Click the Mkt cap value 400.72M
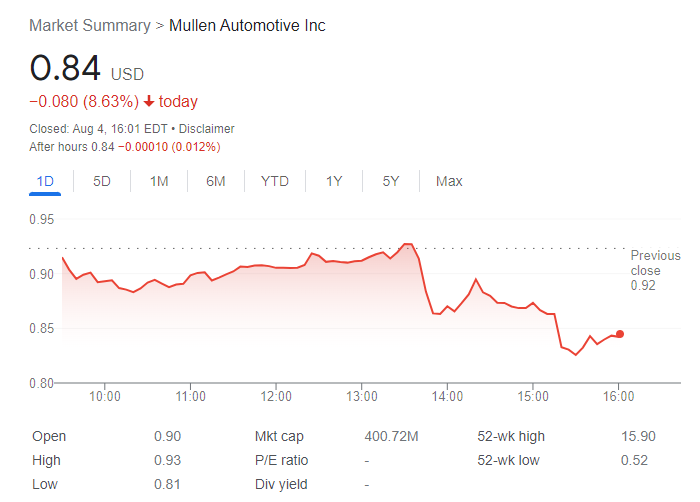Viewport: 700px width, 502px height. pos(391,437)
